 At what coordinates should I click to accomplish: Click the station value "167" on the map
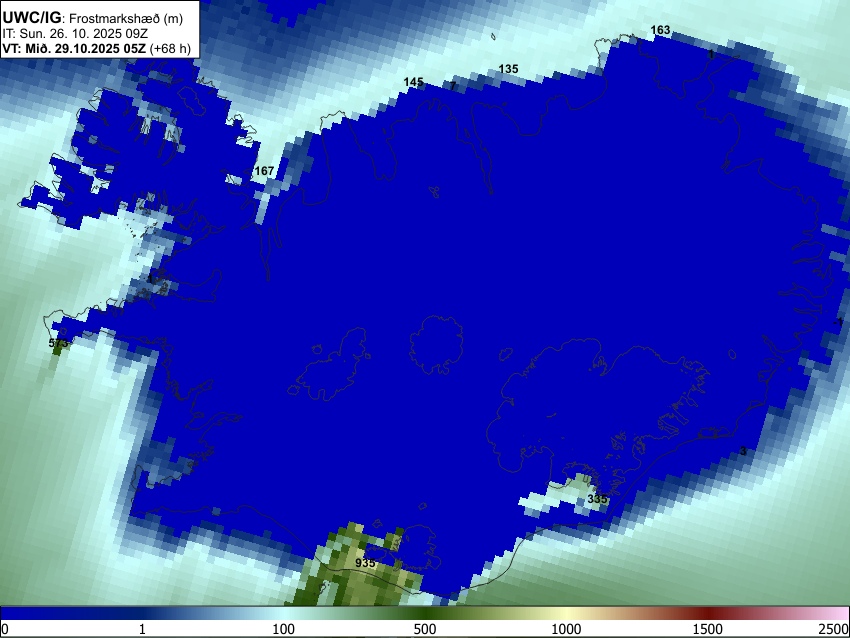[264, 171]
